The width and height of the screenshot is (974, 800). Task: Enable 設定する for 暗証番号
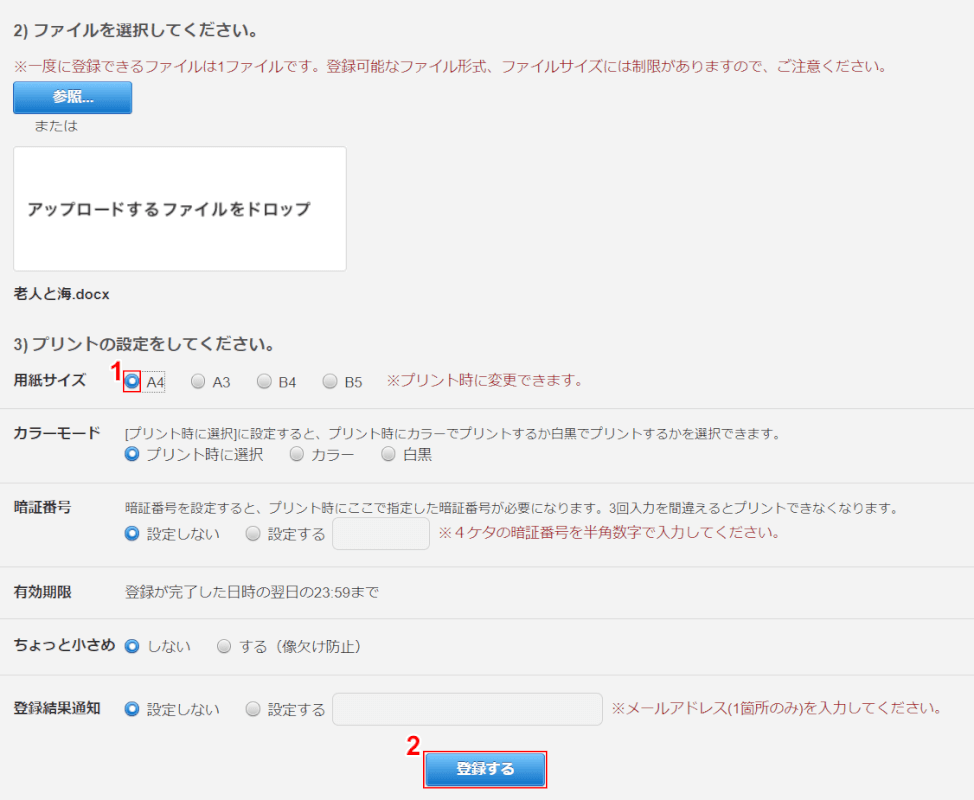click(253, 534)
